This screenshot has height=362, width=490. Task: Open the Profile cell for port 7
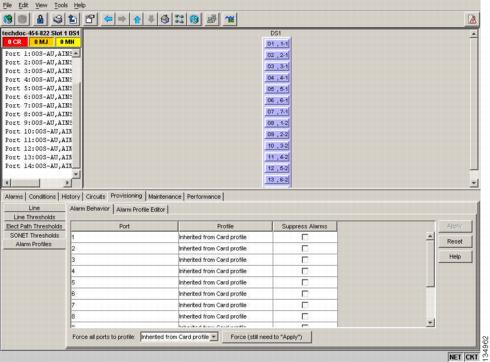[225, 305]
